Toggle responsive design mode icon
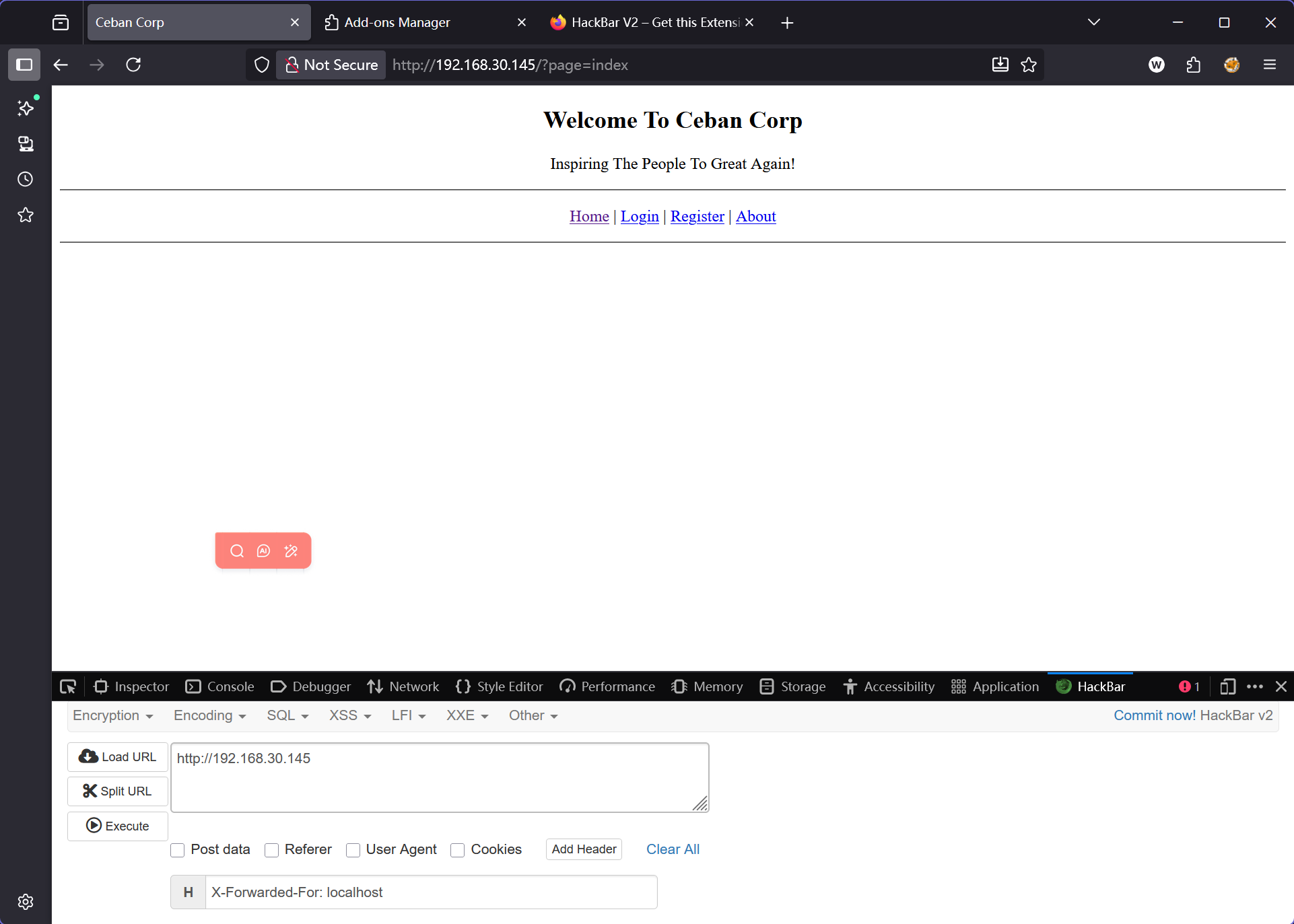This screenshot has width=1294, height=924. (x=1227, y=686)
